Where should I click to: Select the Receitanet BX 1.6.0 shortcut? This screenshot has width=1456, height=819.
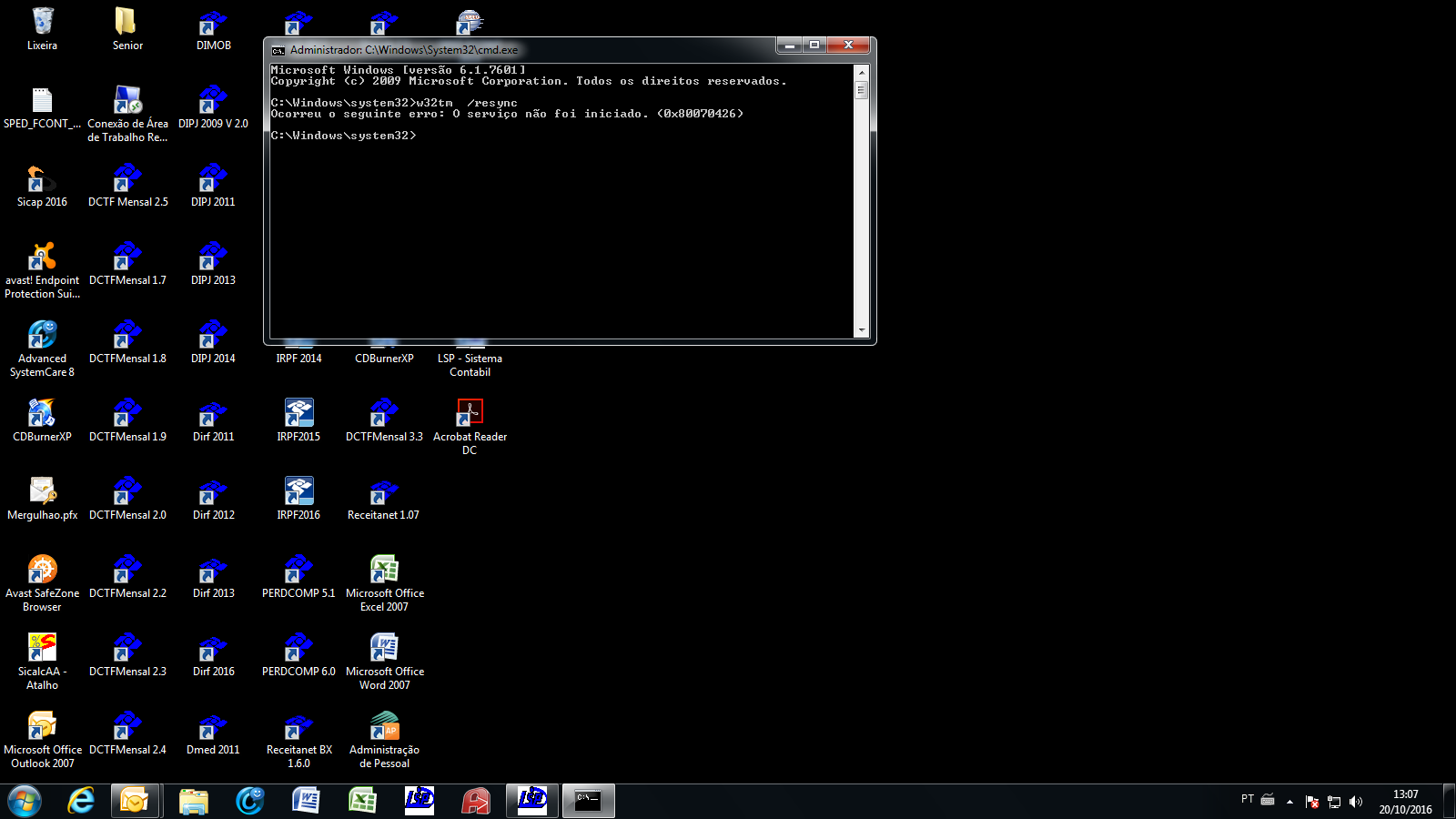[x=298, y=740]
